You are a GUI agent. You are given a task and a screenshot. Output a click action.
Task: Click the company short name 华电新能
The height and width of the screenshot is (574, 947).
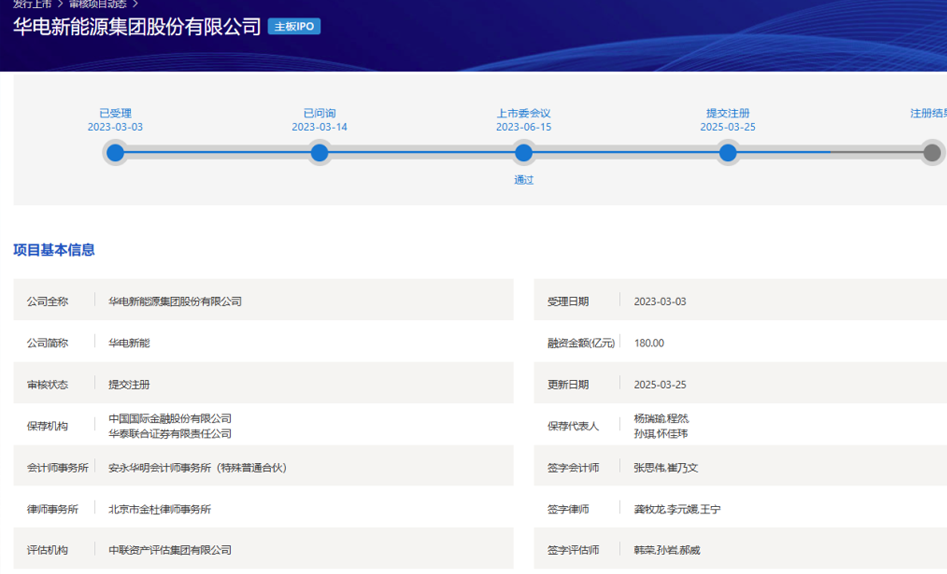click(x=129, y=343)
